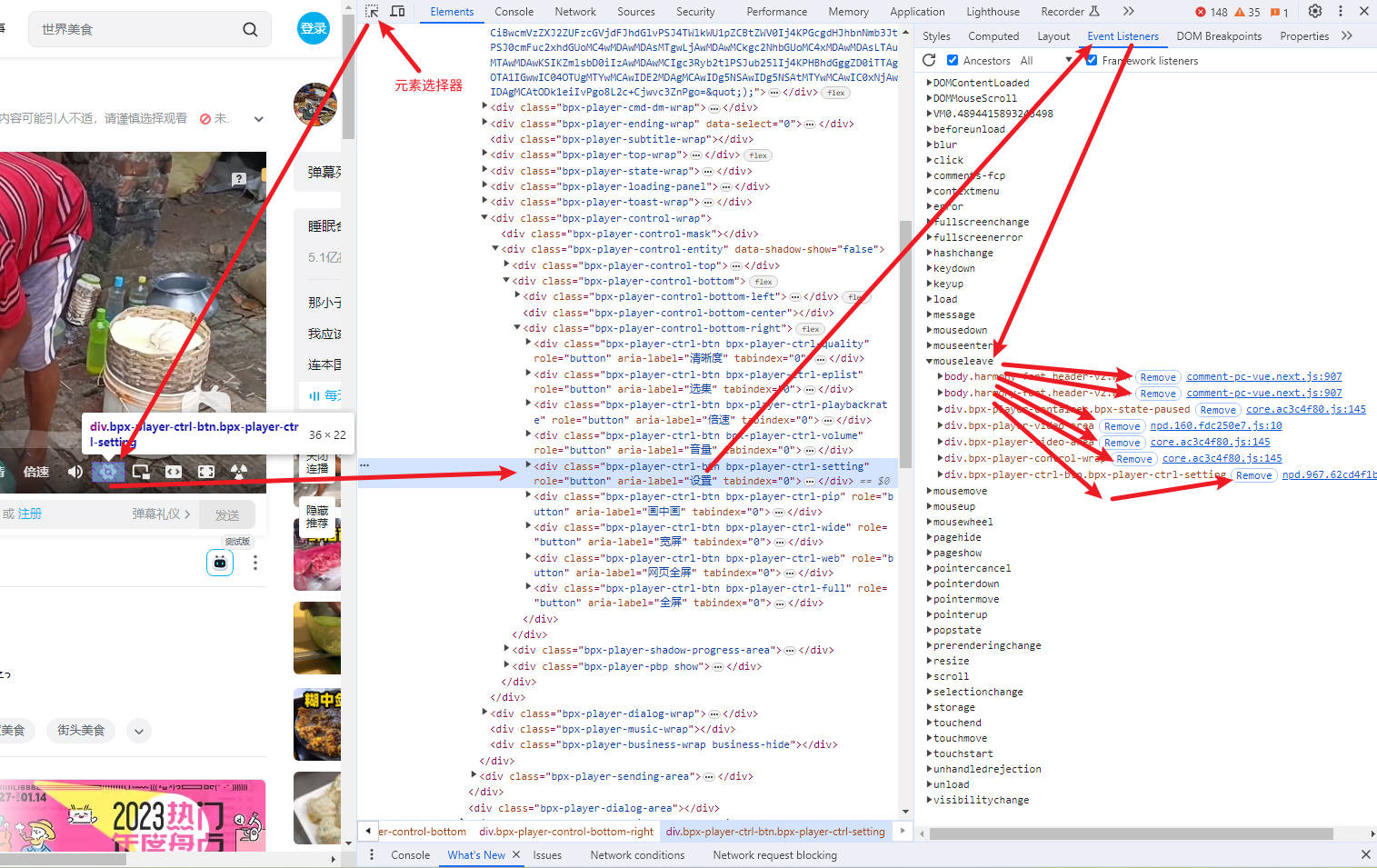Click the search magnifier icon

click(250, 29)
